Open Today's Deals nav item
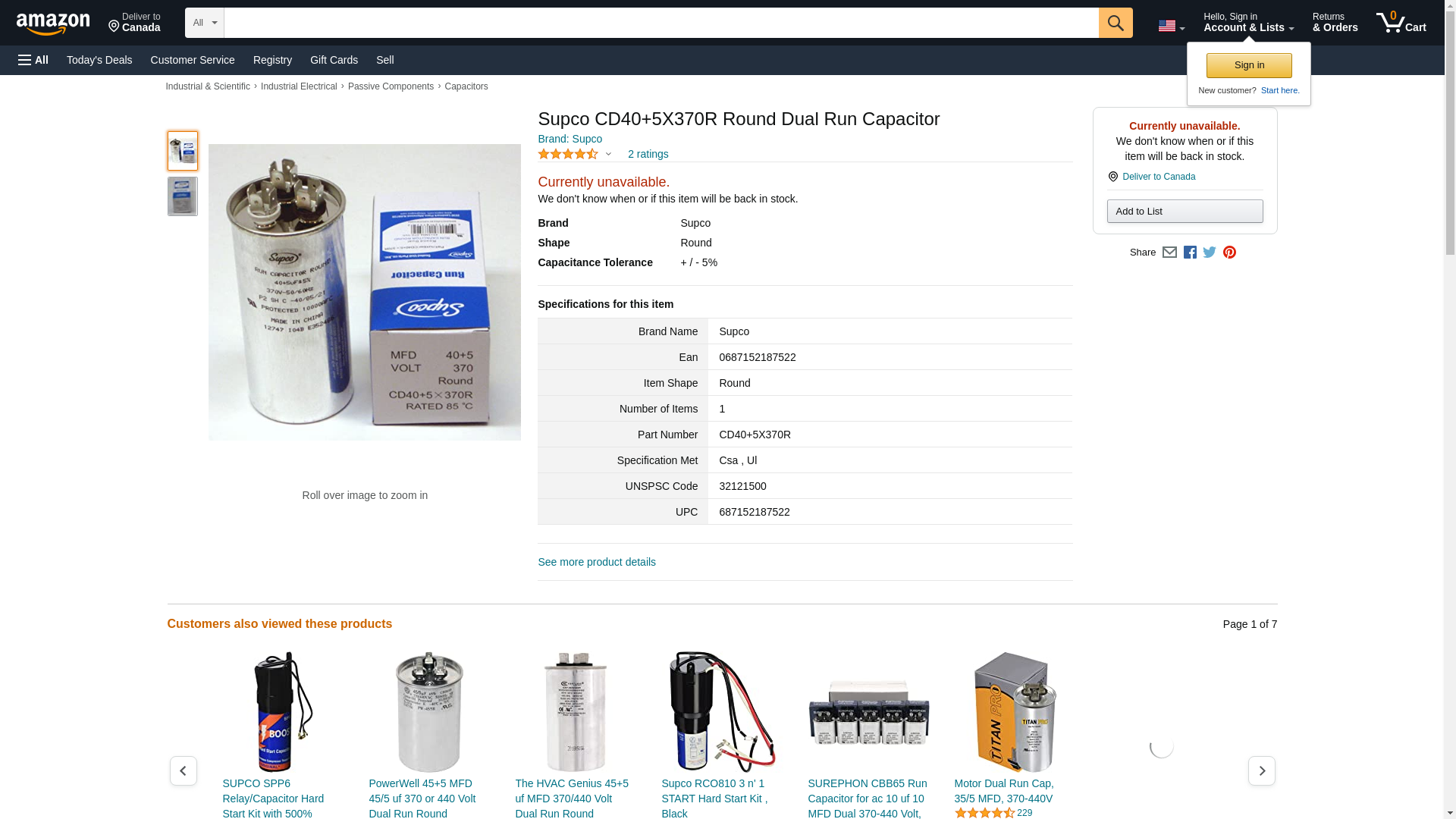This screenshot has height=819, width=1456. pos(99,60)
